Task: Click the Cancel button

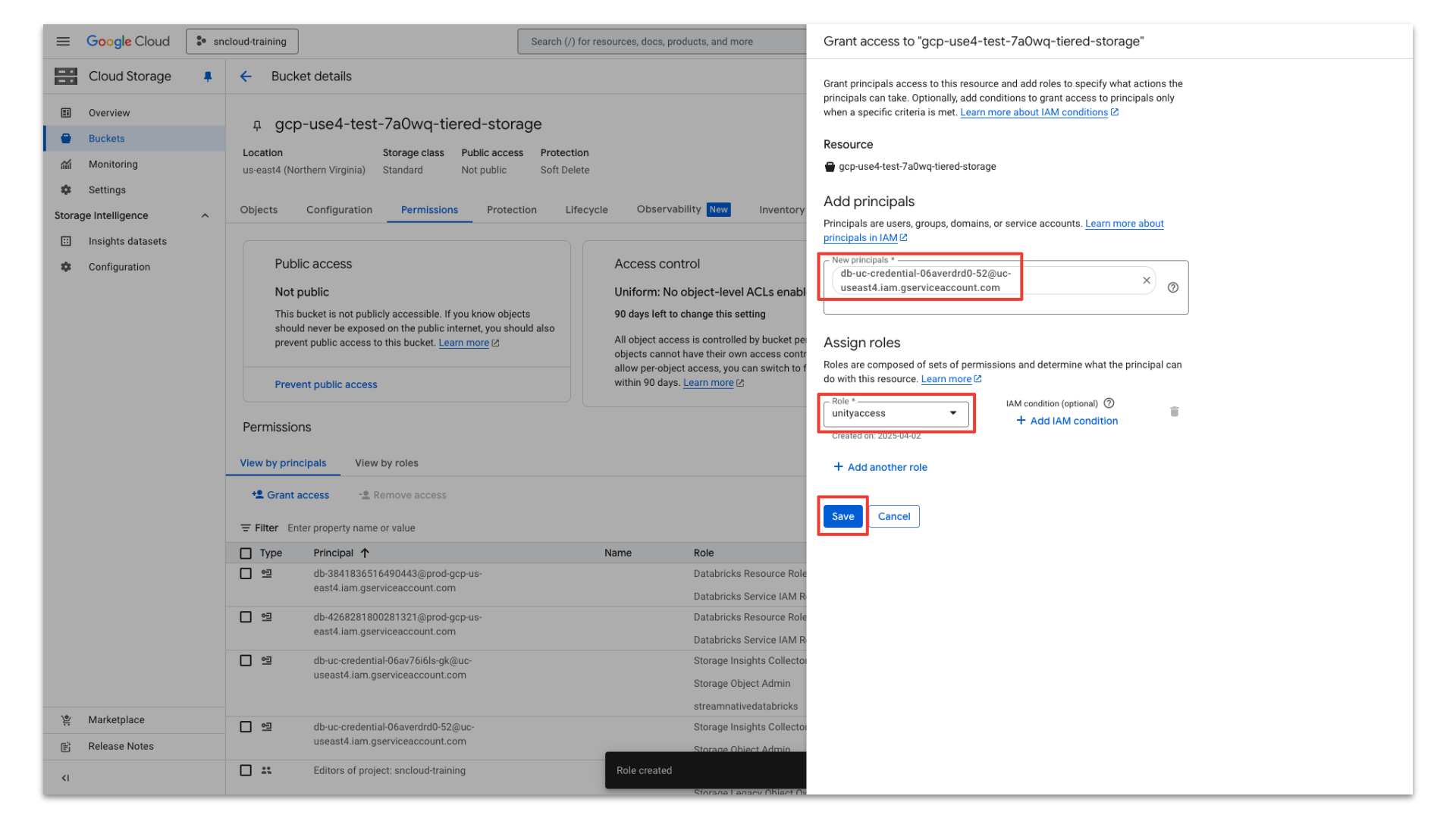Action: pyautogui.click(x=893, y=517)
